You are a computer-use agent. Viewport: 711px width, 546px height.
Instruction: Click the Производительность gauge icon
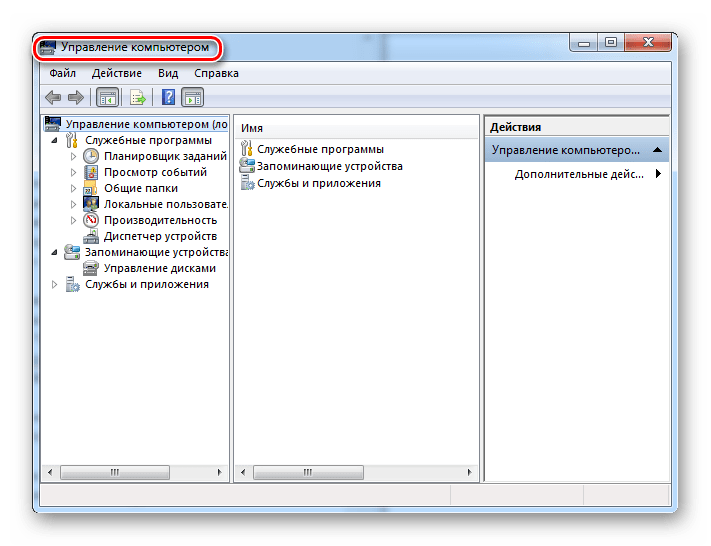point(91,220)
